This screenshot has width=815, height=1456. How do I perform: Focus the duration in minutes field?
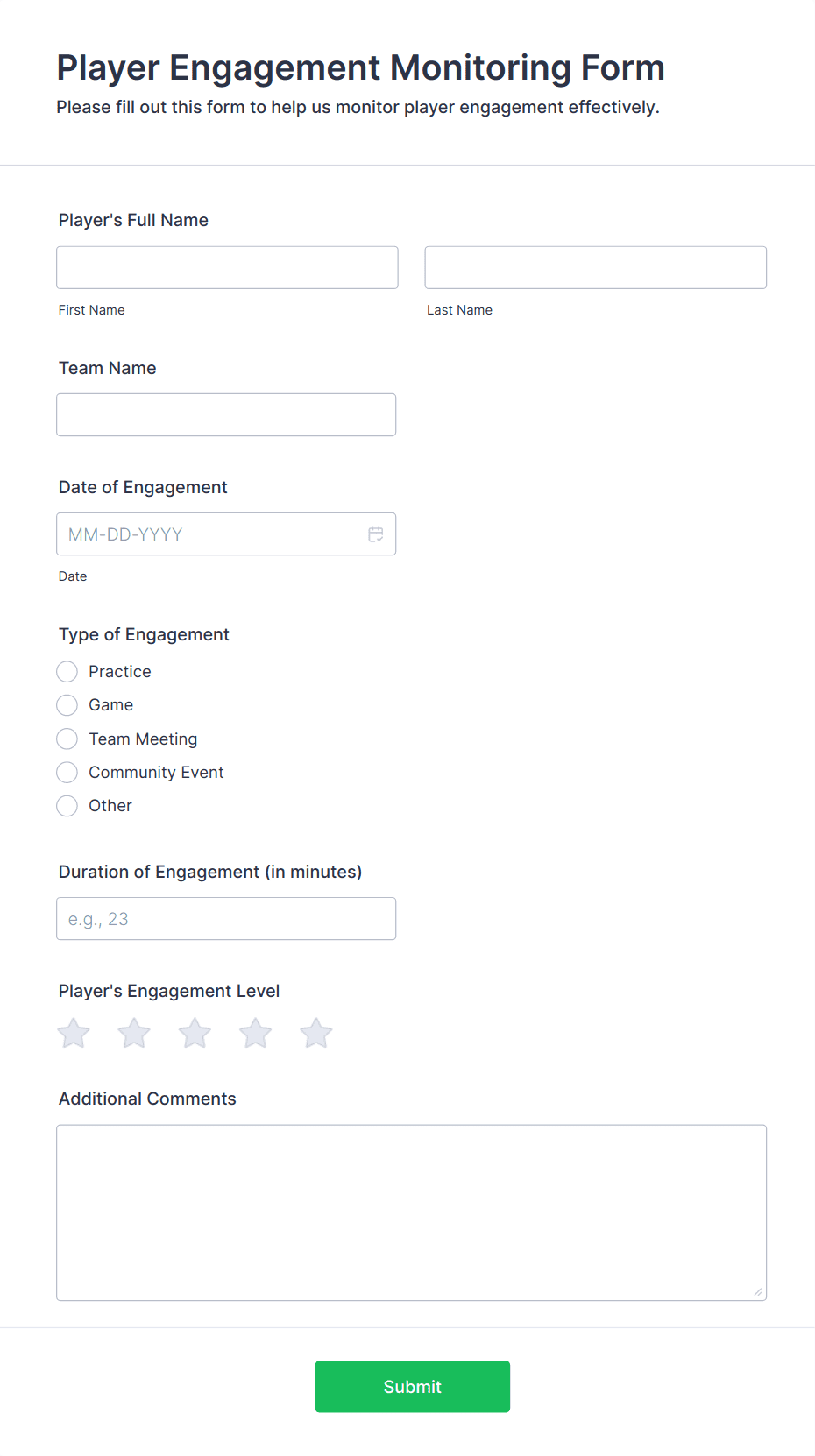coord(226,919)
